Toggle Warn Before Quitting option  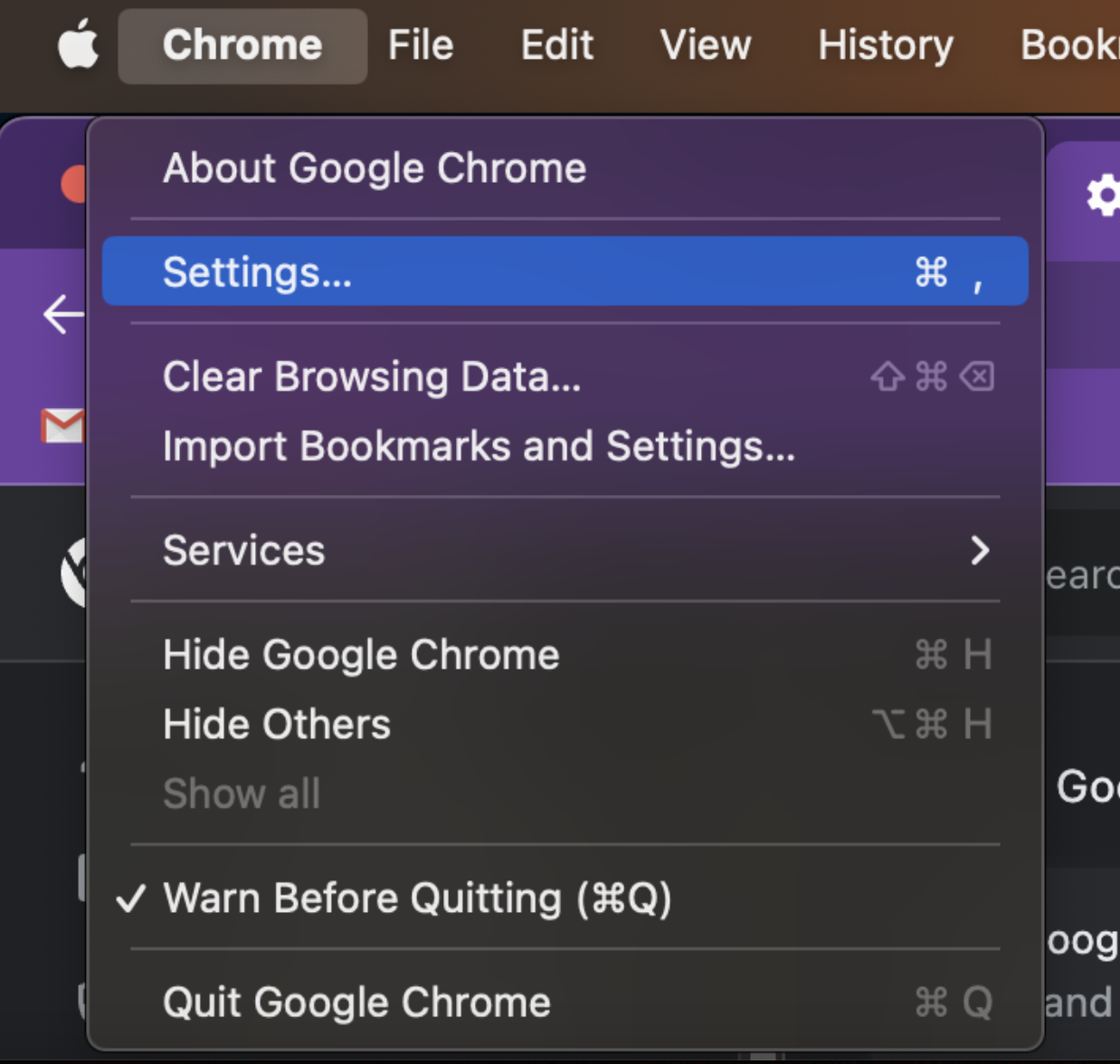(x=565, y=898)
